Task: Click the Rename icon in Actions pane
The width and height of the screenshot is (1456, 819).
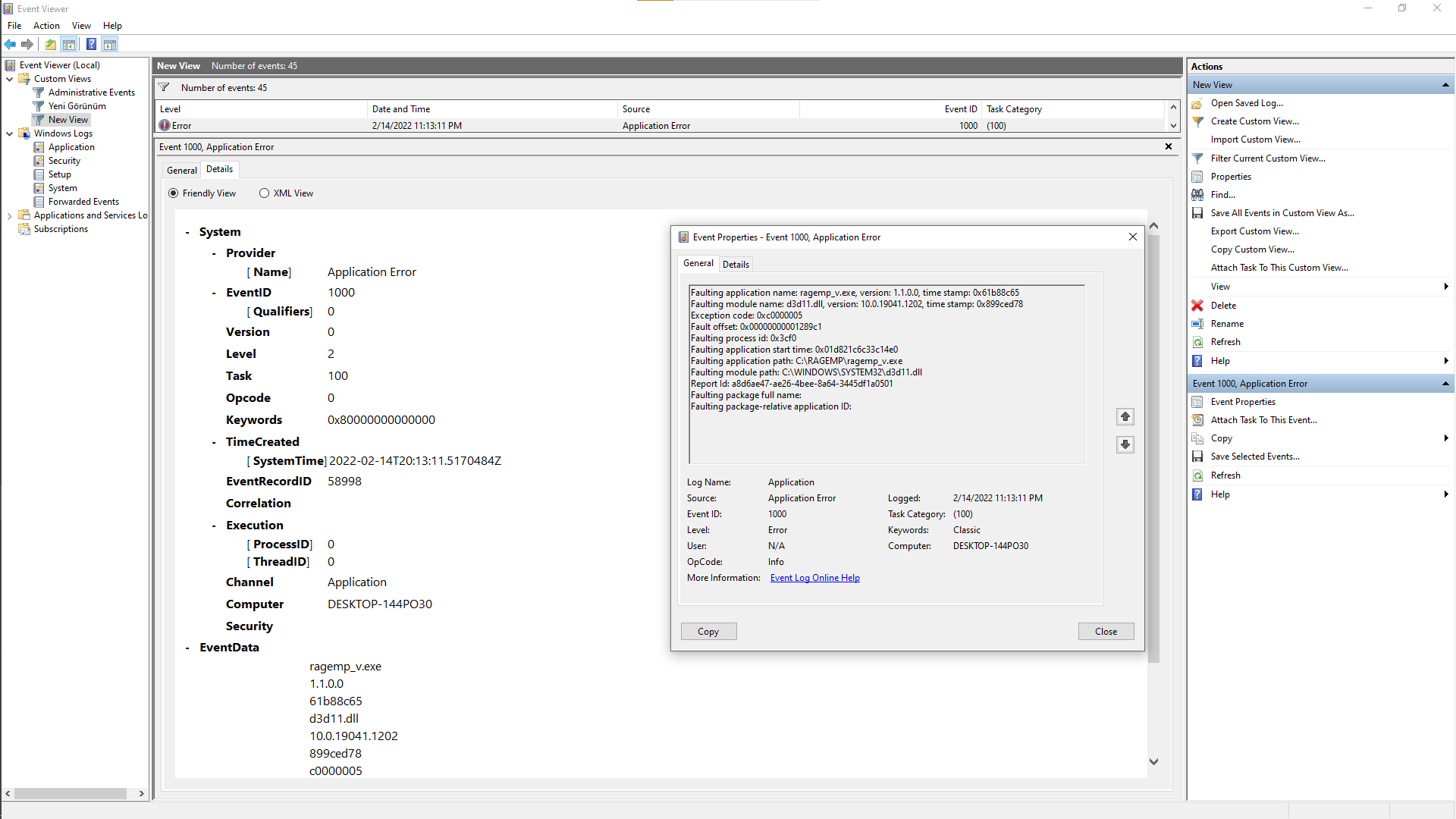Action: click(x=1197, y=324)
